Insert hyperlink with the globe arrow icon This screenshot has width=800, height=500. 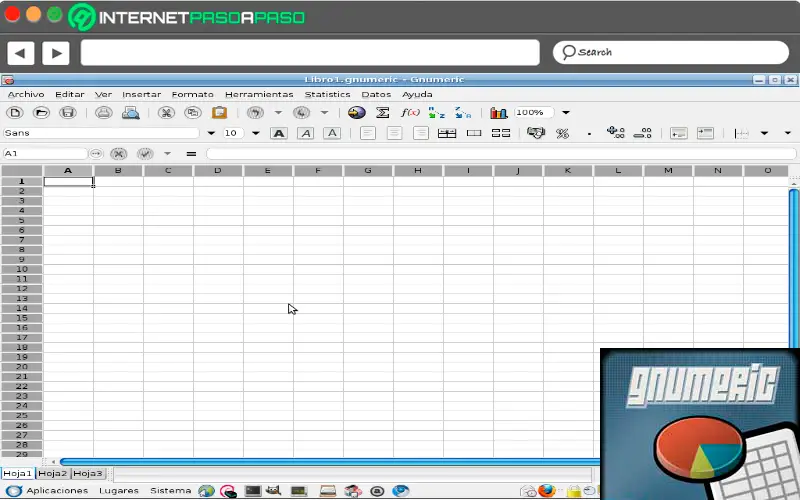click(x=357, y=113)
